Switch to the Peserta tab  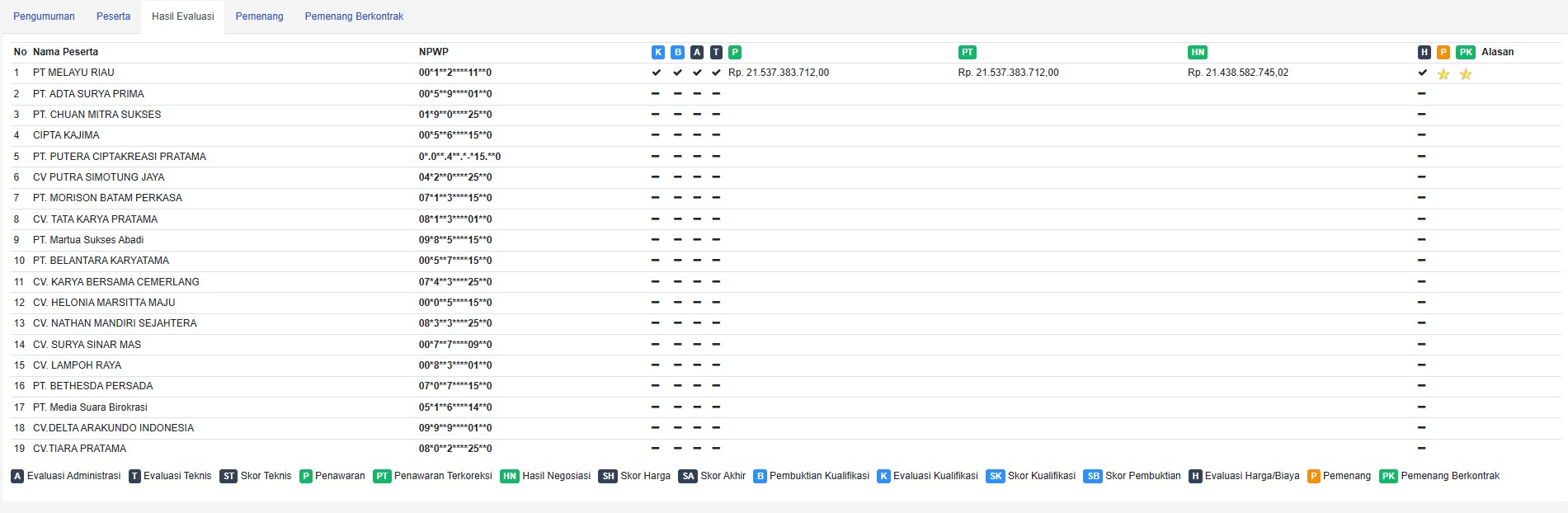coord(113,16)
